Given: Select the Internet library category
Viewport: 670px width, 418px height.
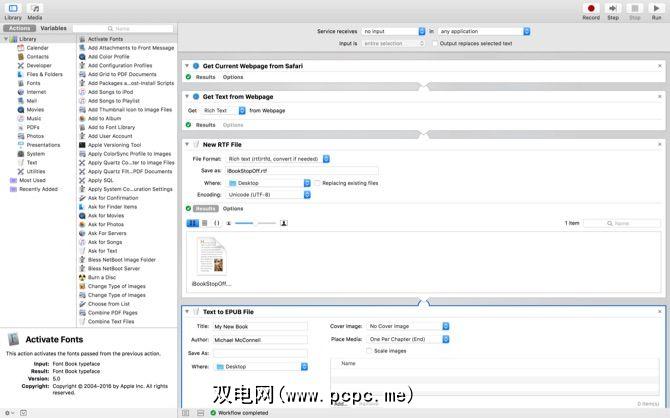Looking at the screenshot, I should [x=36, y=92].
